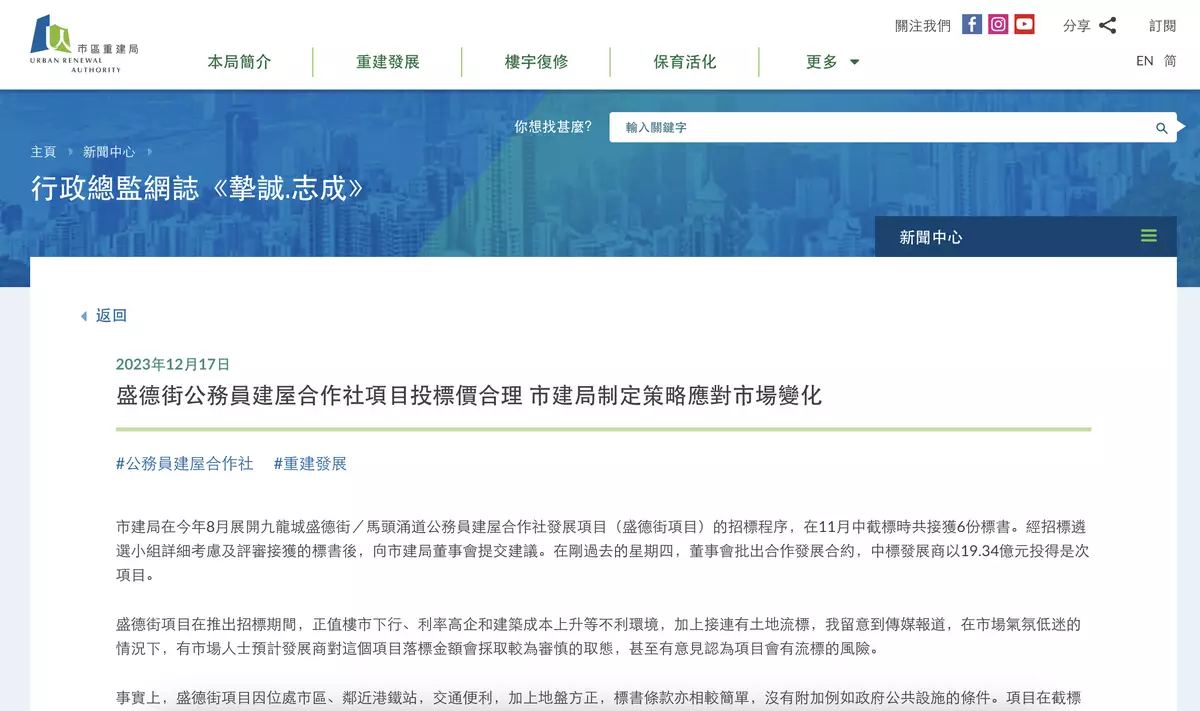Click the 返回 back arrow
The height and width of the screenshot is (711, 1200).
pyautogui.click(x=84, y=316)
